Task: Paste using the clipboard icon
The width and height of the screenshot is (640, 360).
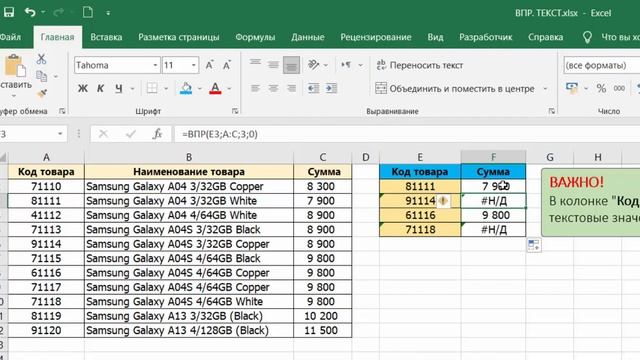Action: (15, 66)
